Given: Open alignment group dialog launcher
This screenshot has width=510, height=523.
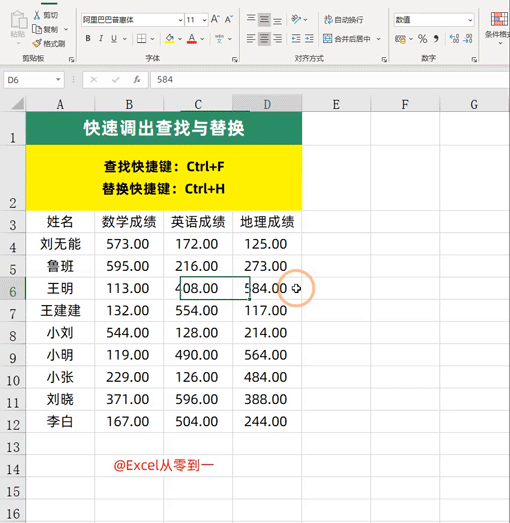Looking at the screenshot, I should [x=384, y=60].
